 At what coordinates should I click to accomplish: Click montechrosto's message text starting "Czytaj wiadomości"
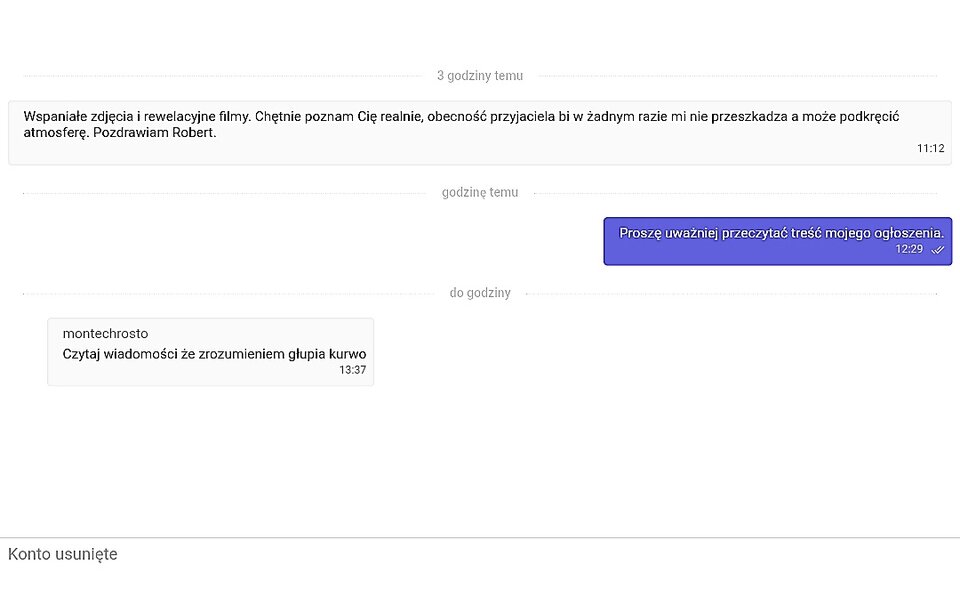[214, 354]
